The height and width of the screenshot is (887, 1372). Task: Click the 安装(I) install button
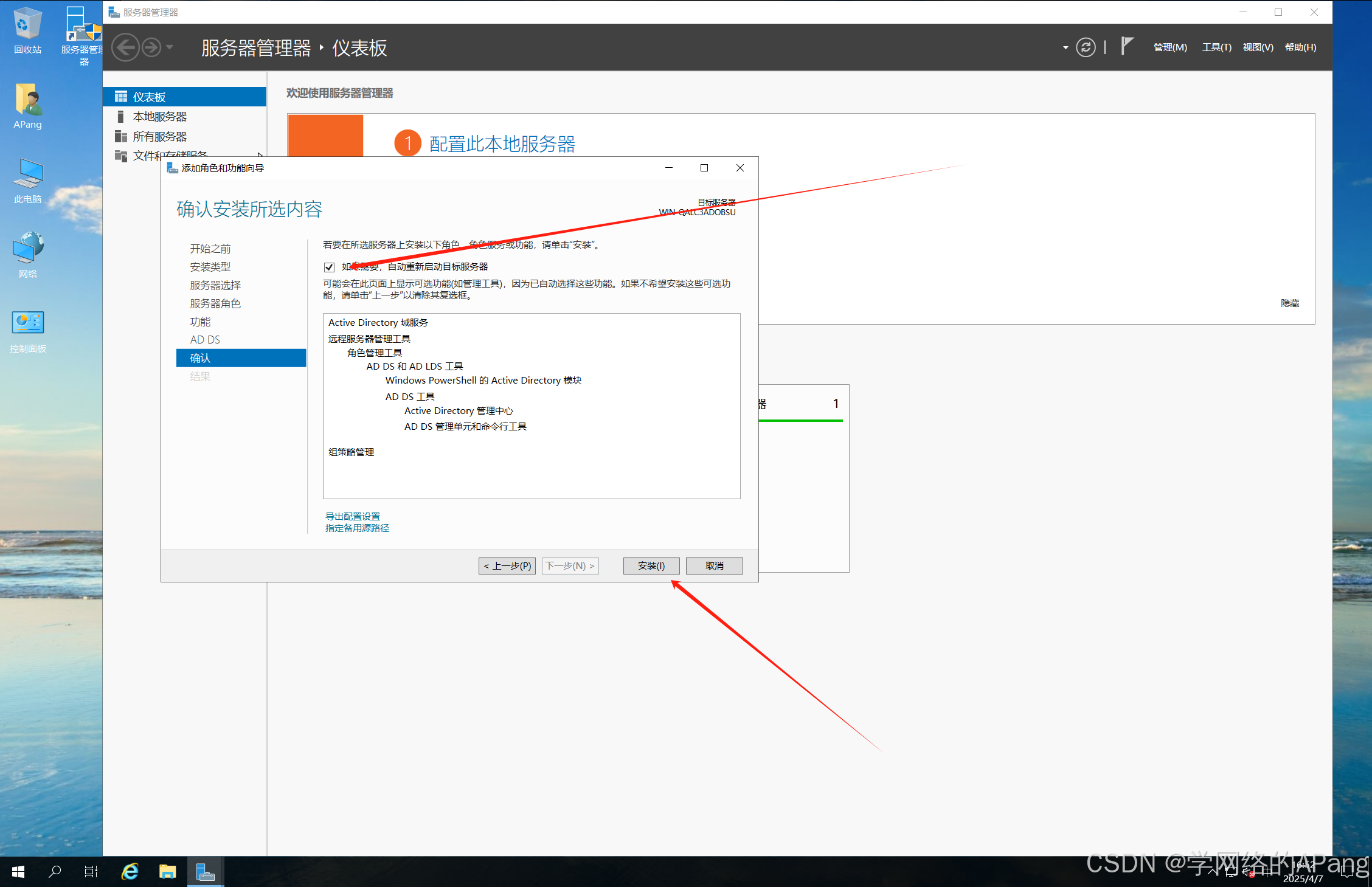pyautogui.click(x=651, y=566)
